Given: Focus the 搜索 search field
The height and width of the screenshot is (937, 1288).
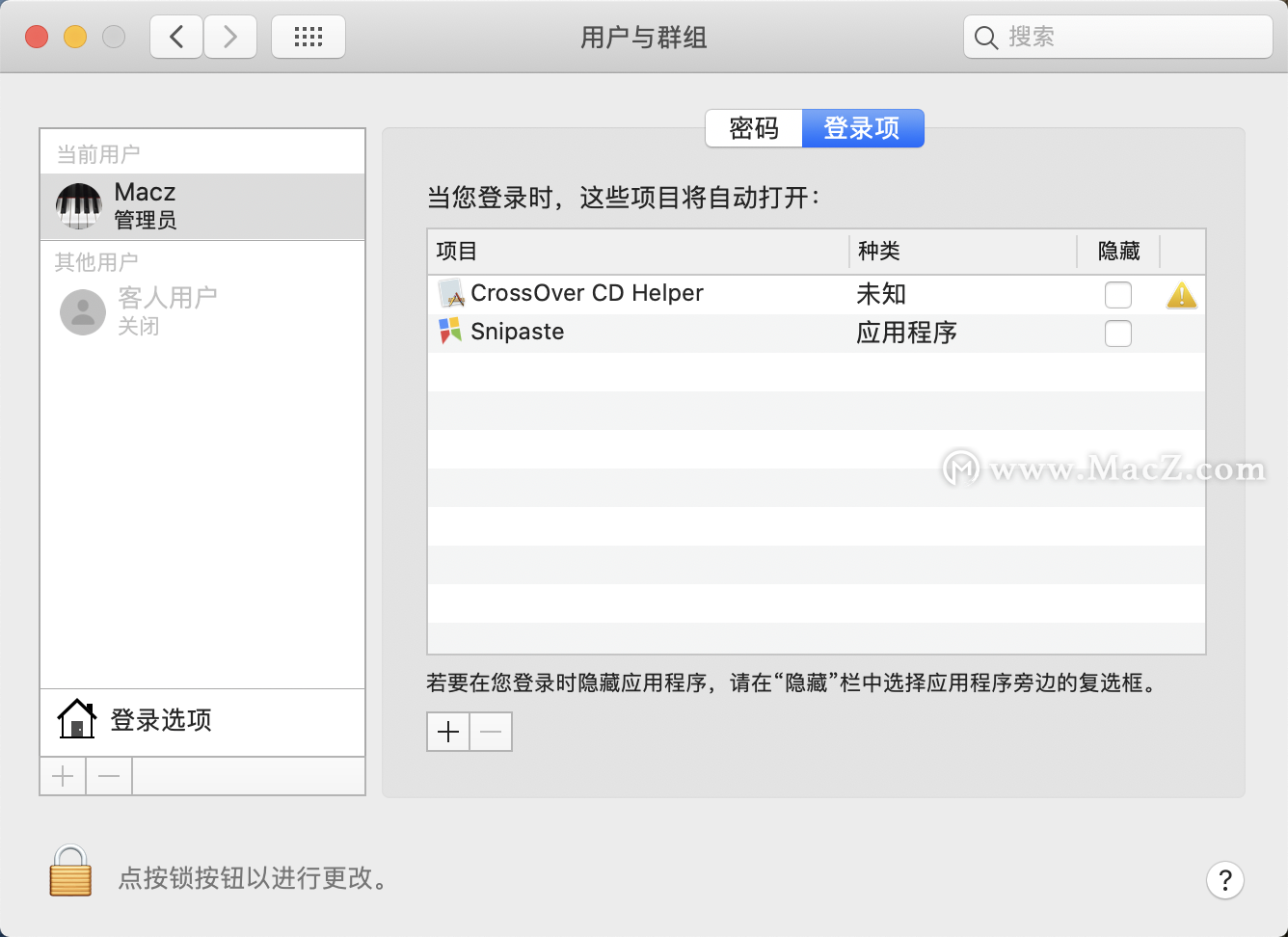Looking at the screenshot, I should tap(1118, 38).
